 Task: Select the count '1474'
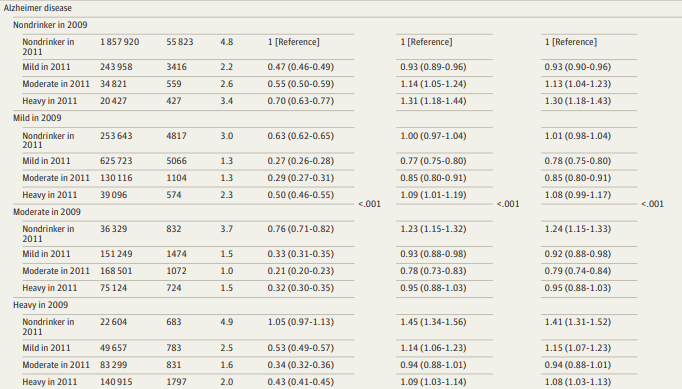[176, 254]
